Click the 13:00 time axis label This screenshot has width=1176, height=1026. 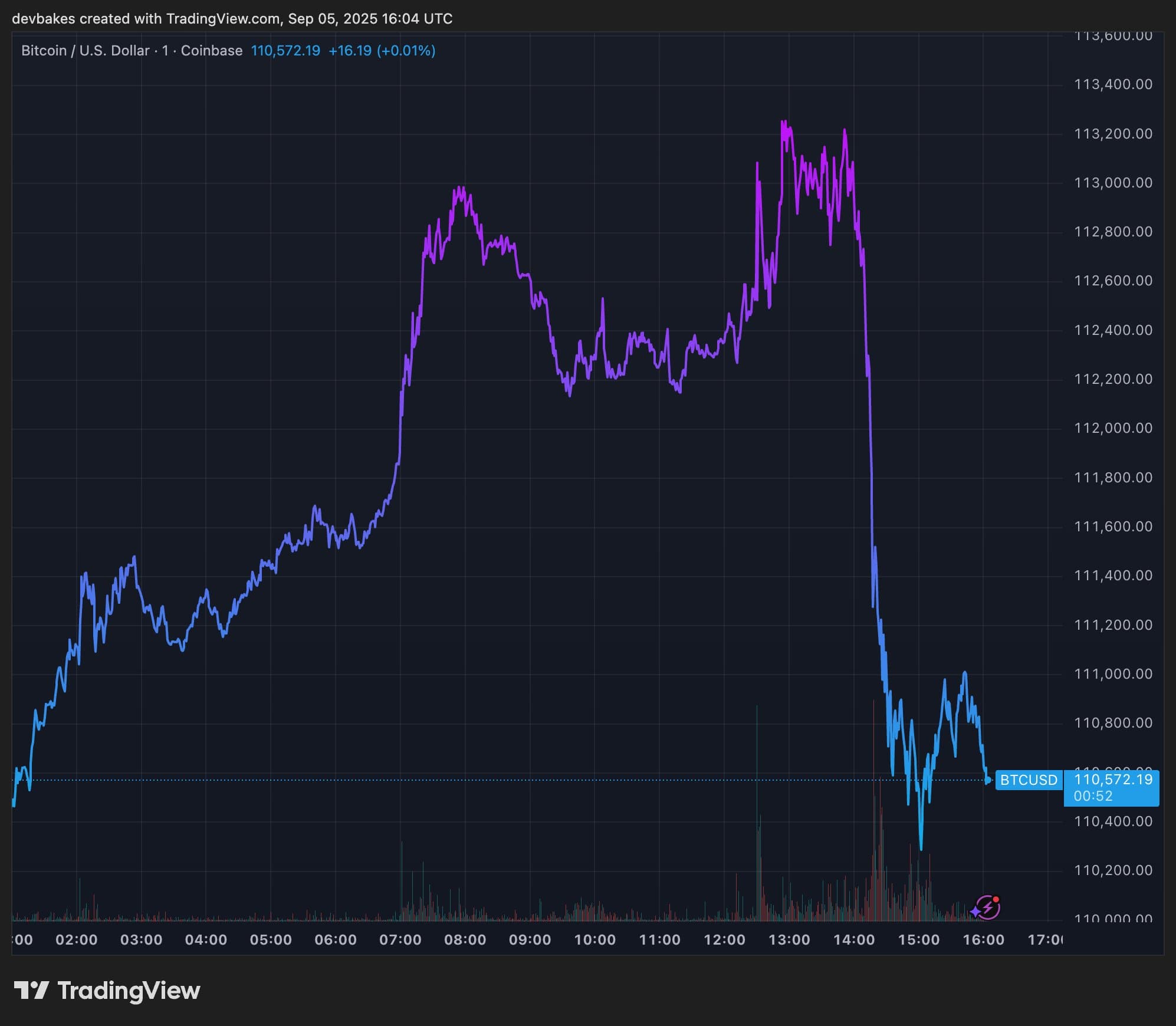[x=789, y=940]
